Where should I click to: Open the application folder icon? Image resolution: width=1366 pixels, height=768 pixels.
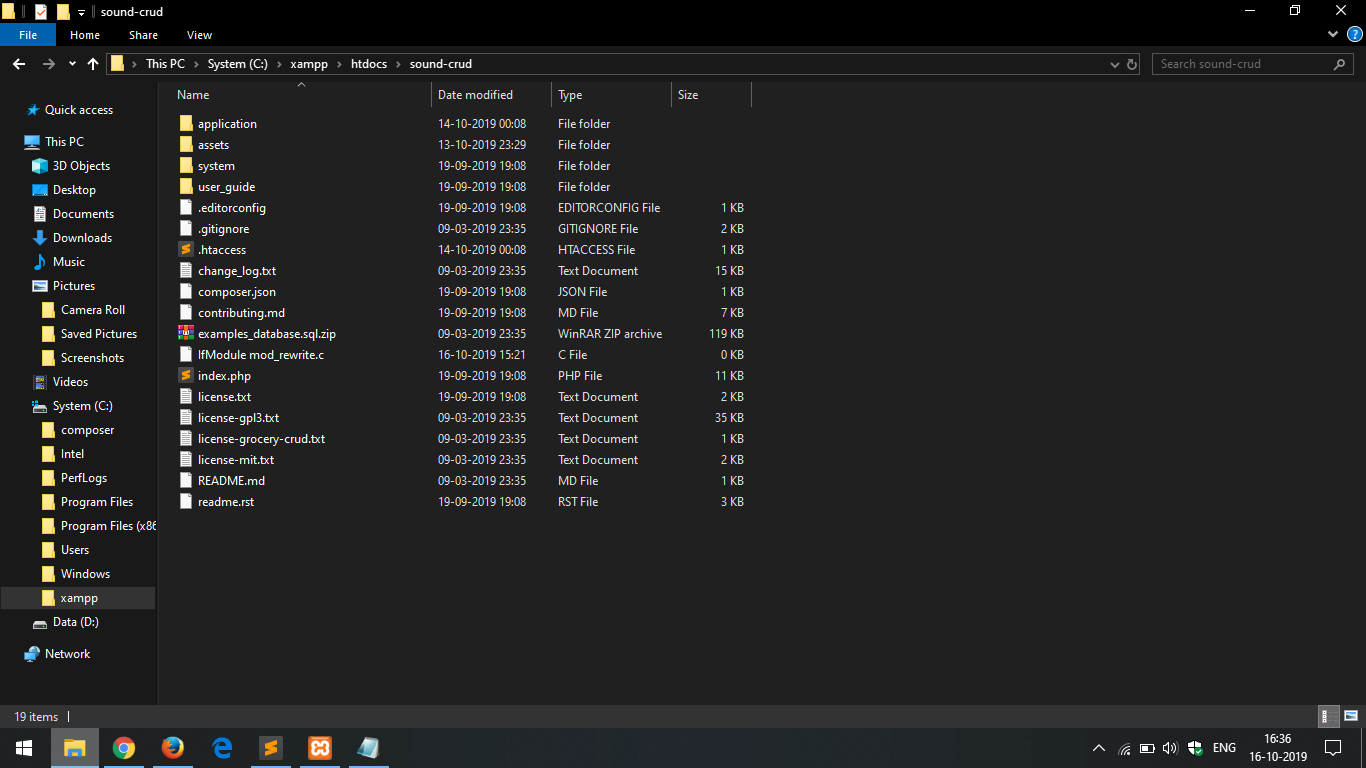pyautogui.click(x=186, y=124)
